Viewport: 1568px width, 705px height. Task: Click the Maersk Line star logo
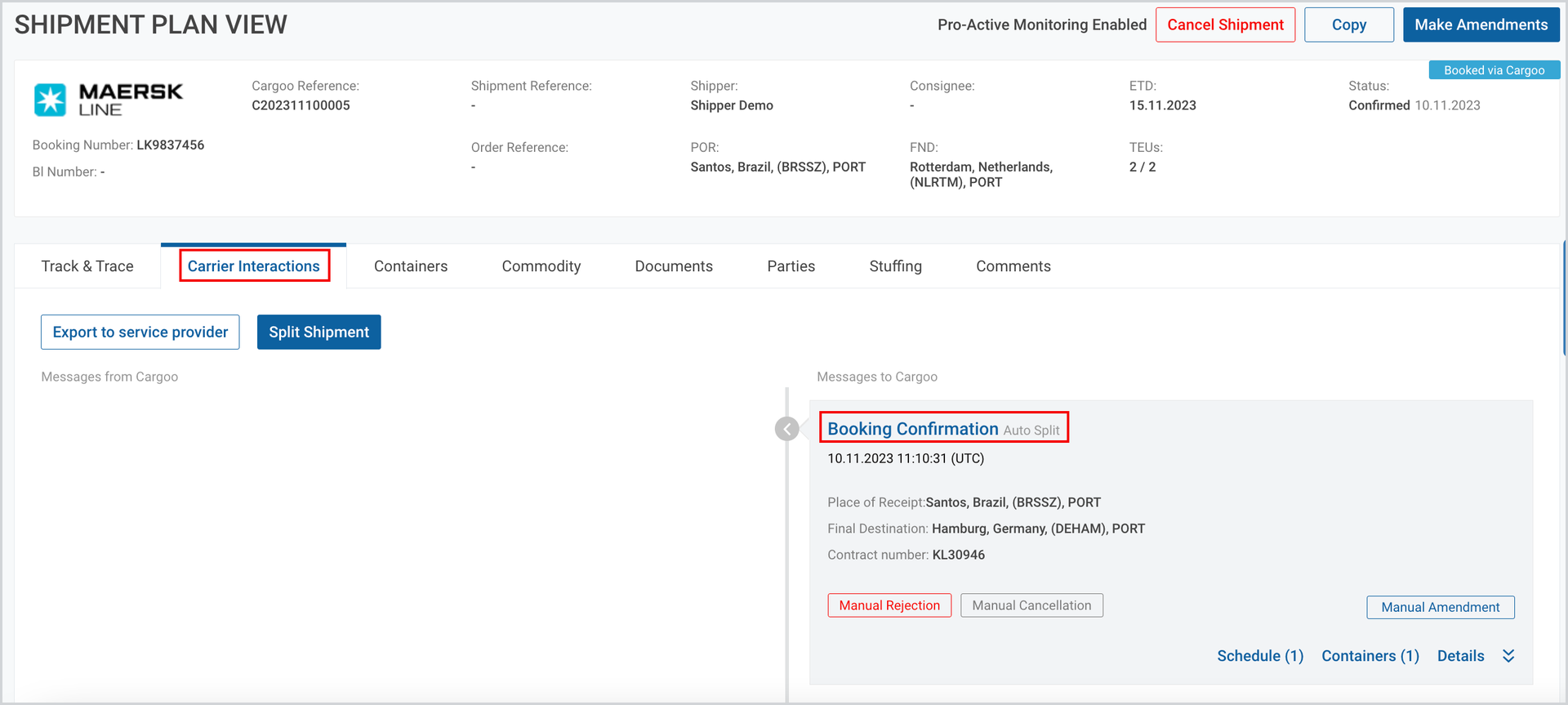click(x=50, y=100)
